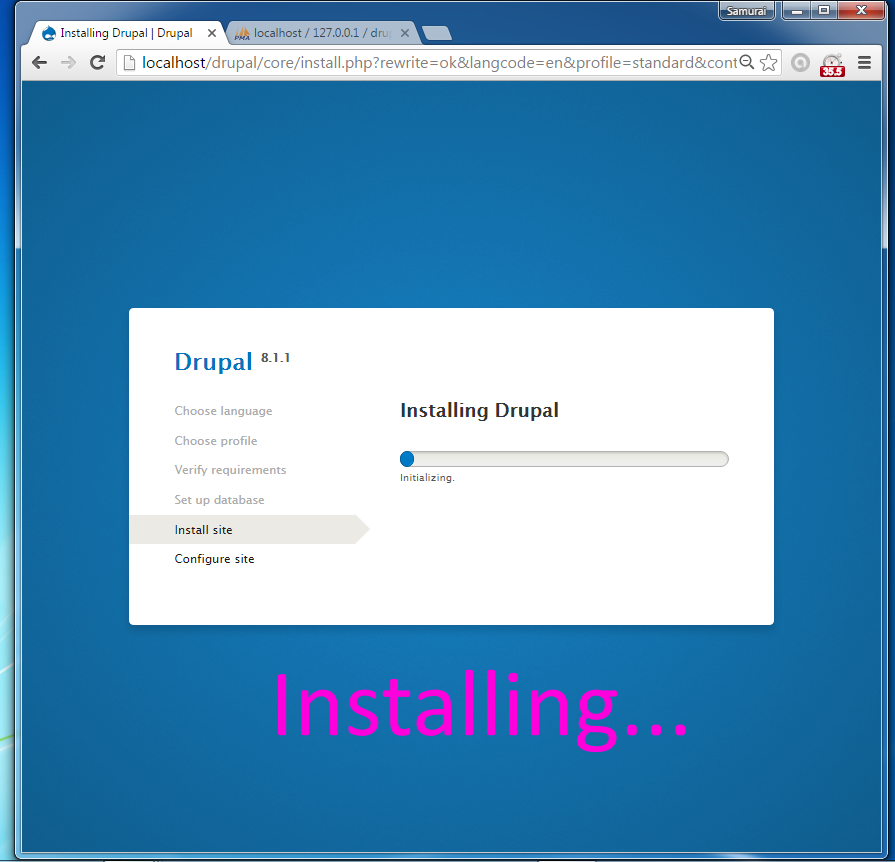
Task: Click the Samurai profile button
Action: coord(746,11)
